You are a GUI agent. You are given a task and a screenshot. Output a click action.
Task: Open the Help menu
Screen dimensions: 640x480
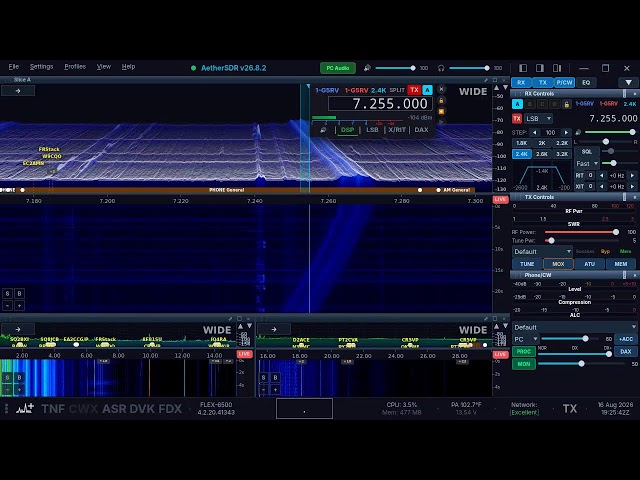coord(128,67)
